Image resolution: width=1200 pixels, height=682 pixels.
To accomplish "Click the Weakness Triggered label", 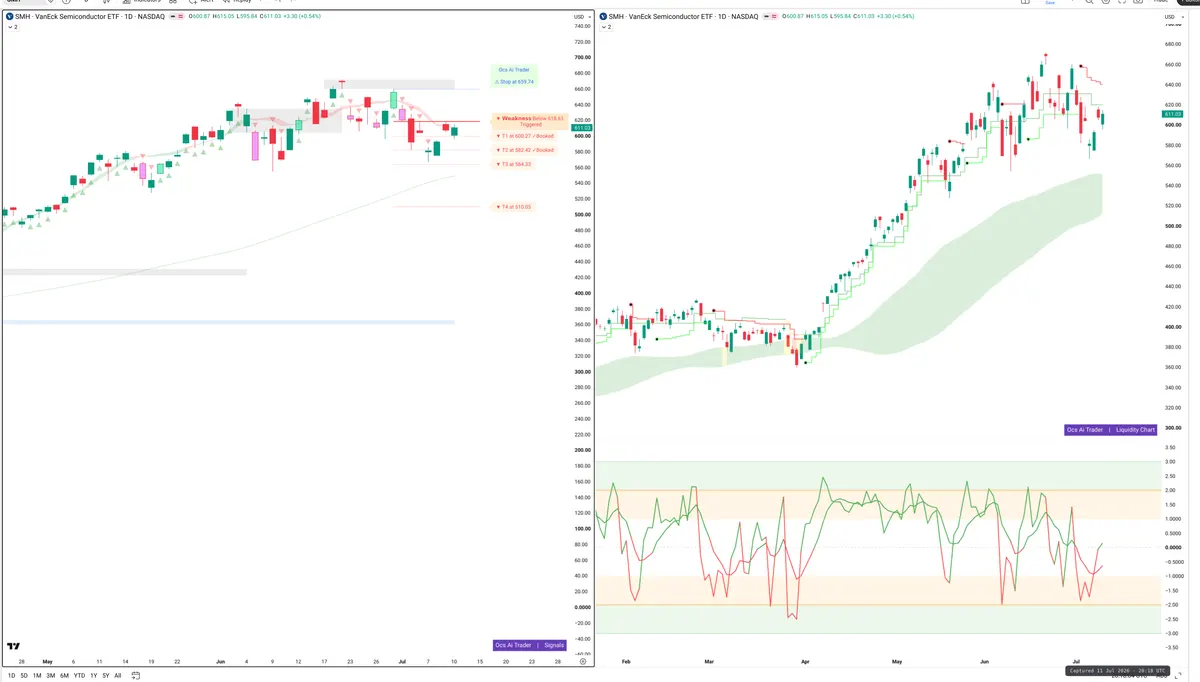I will 532,121.
